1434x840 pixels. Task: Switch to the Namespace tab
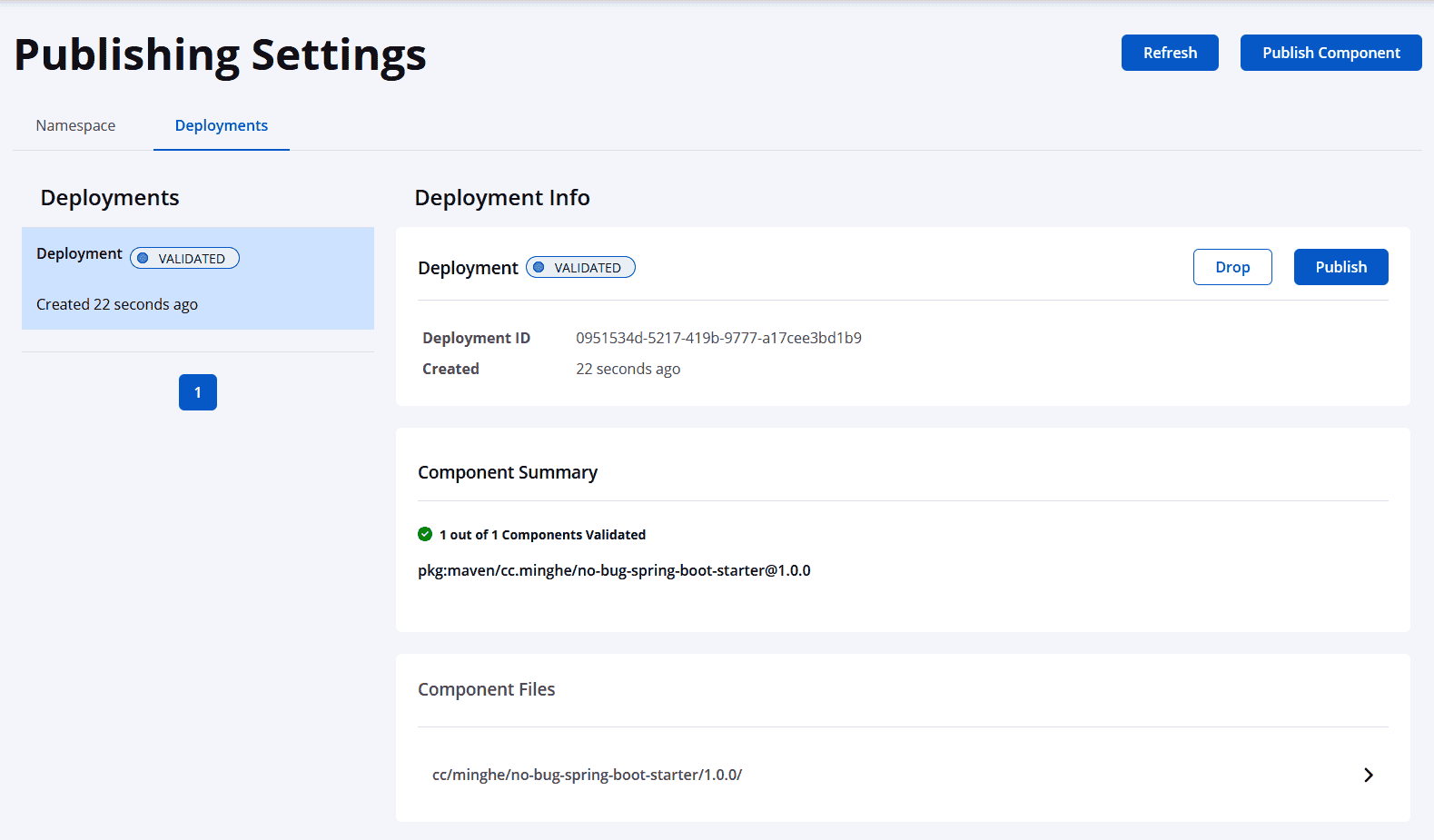point(75,125)
